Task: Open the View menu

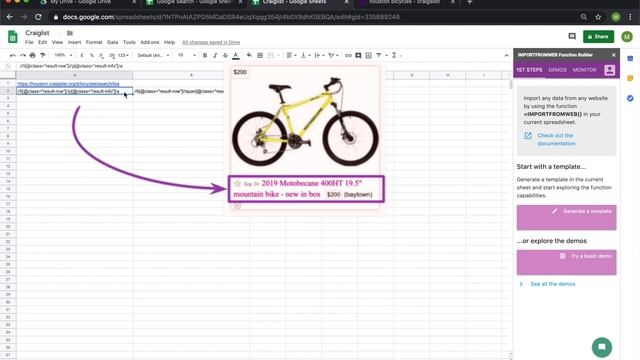Action: coord(58,42)
